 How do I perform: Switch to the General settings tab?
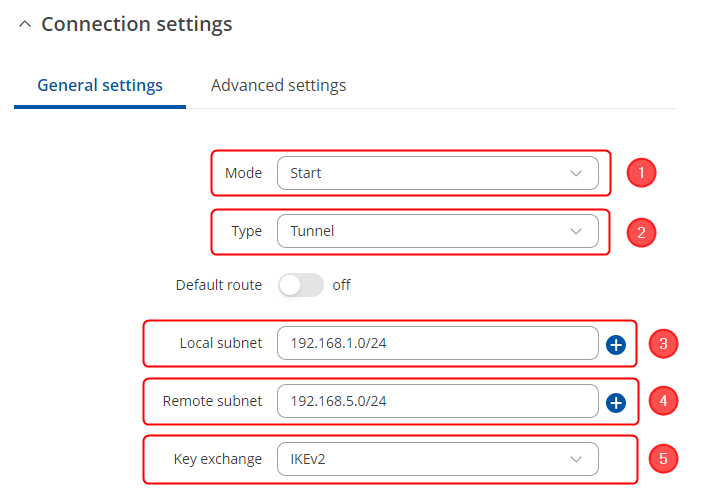tap(100, 85)
